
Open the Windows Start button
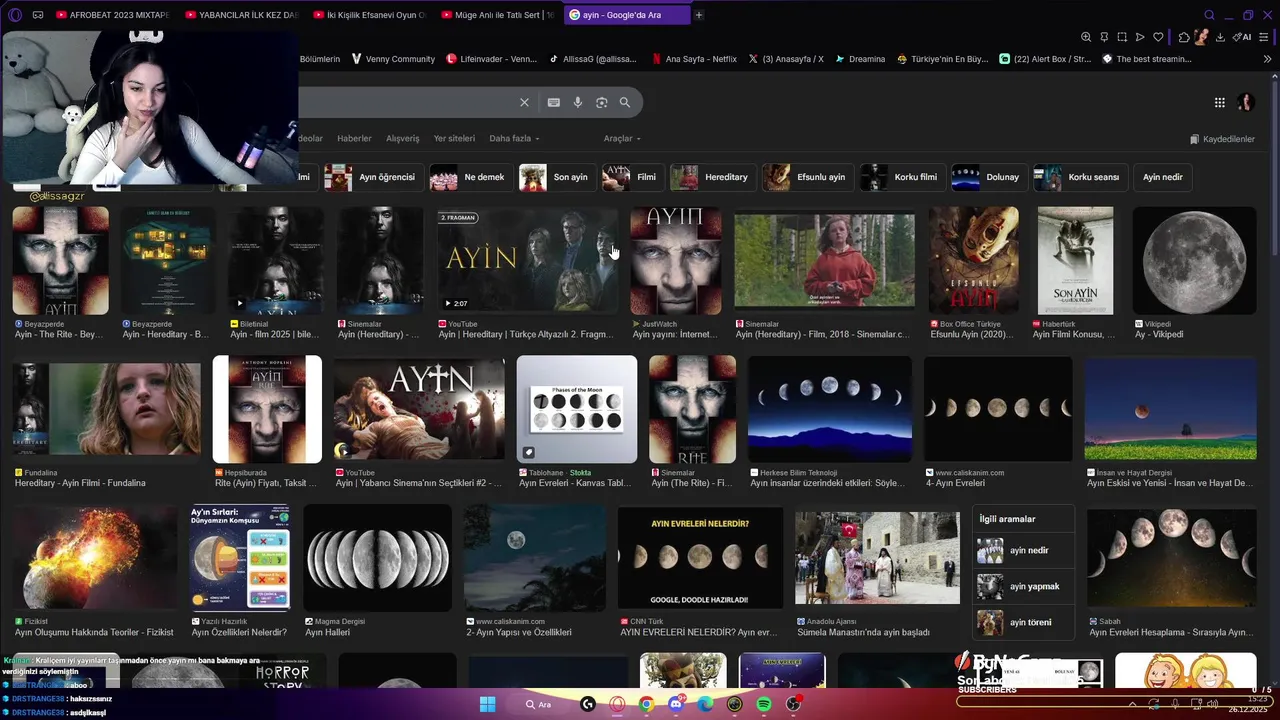(487, 704)
